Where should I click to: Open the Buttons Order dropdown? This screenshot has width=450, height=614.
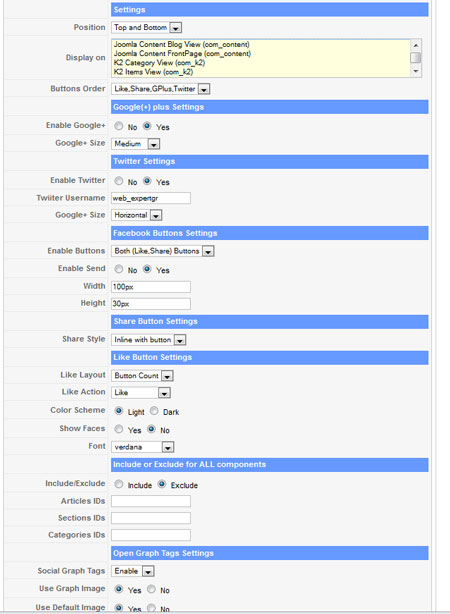(161, 89)
